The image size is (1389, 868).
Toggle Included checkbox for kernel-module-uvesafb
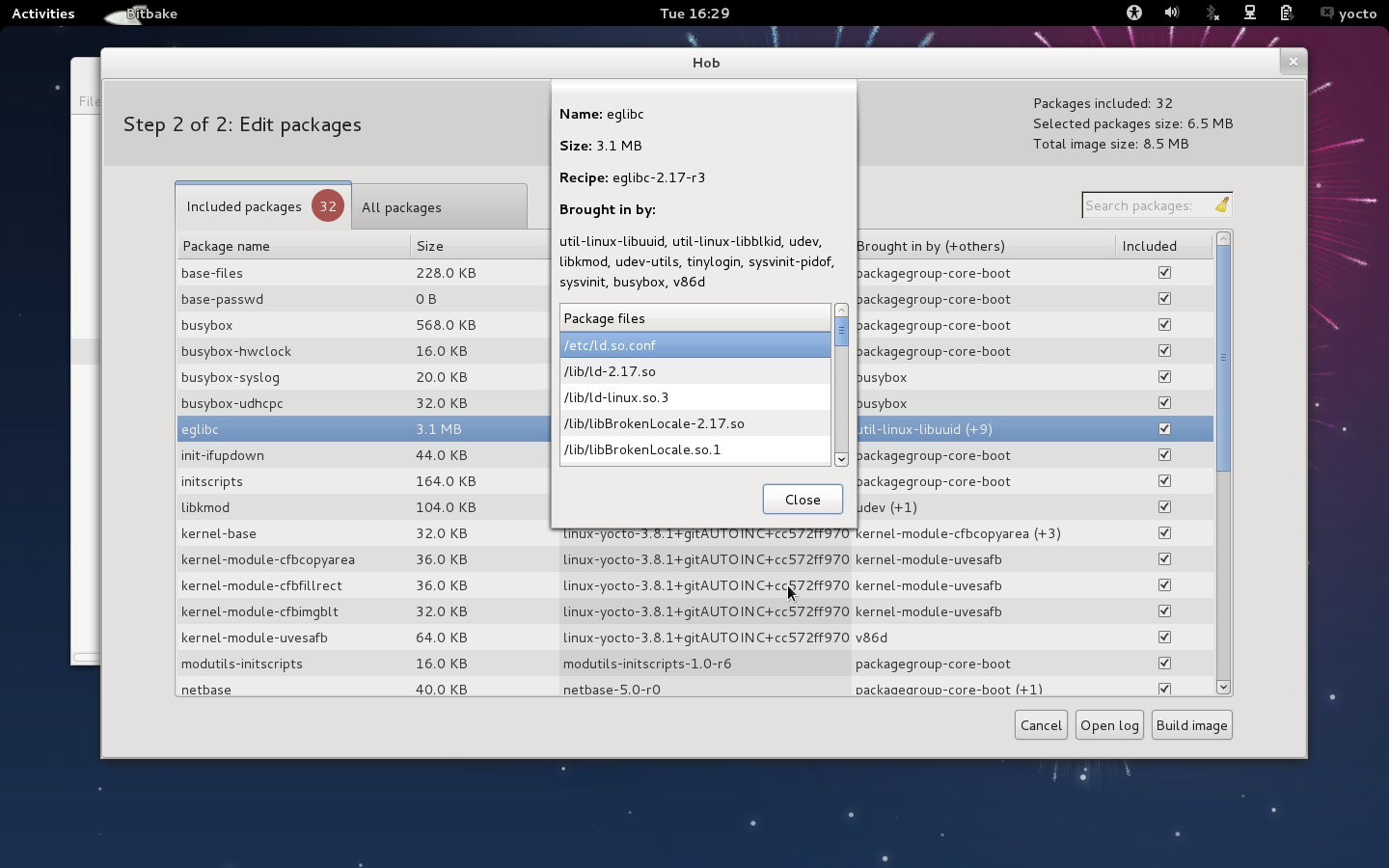tap(1164, 637)
